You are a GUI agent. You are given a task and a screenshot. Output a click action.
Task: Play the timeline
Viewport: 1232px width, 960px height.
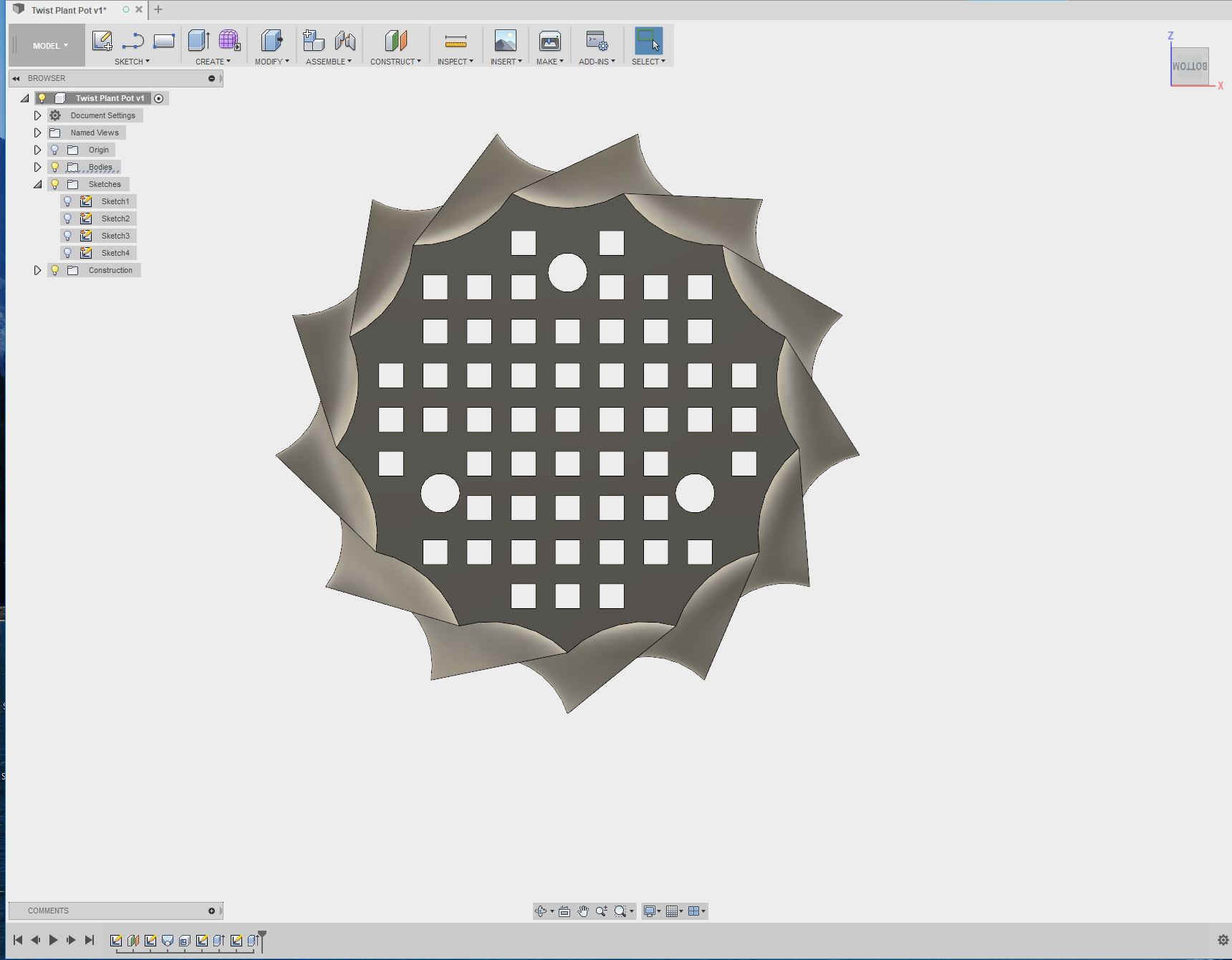tap(53, 940)
